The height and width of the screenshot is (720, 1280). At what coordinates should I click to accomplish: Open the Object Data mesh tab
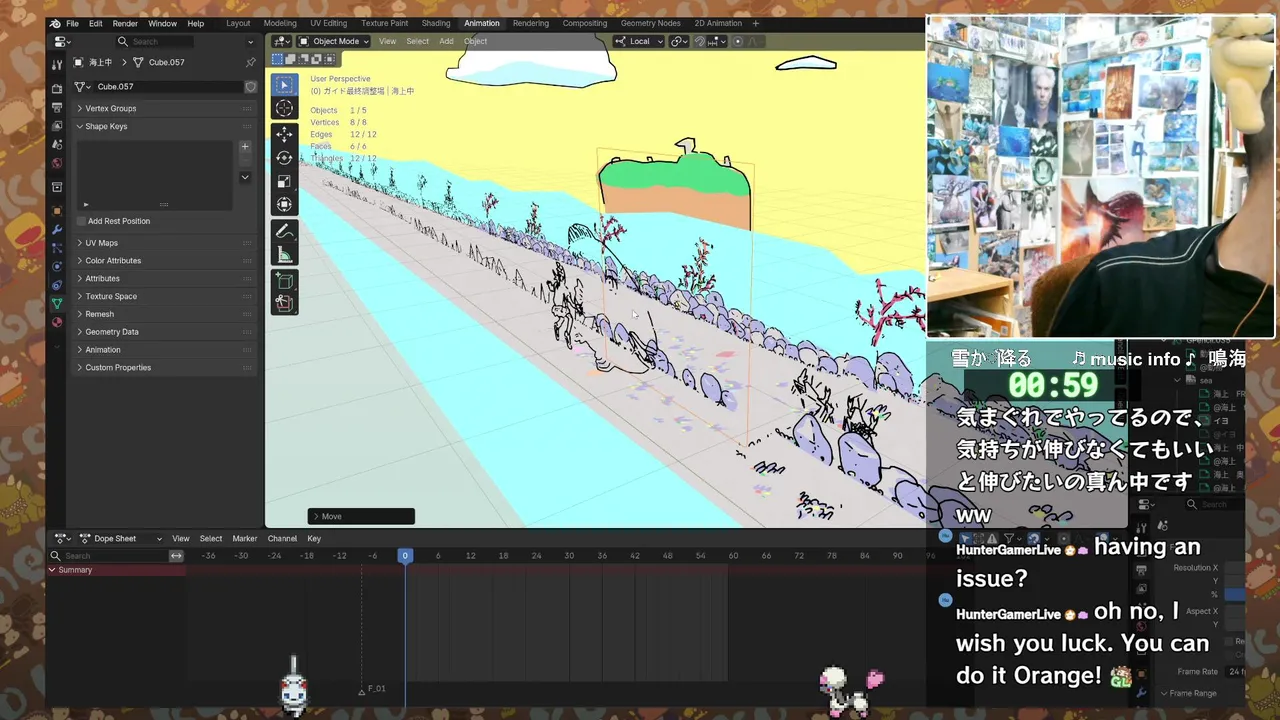pos(57,303)
